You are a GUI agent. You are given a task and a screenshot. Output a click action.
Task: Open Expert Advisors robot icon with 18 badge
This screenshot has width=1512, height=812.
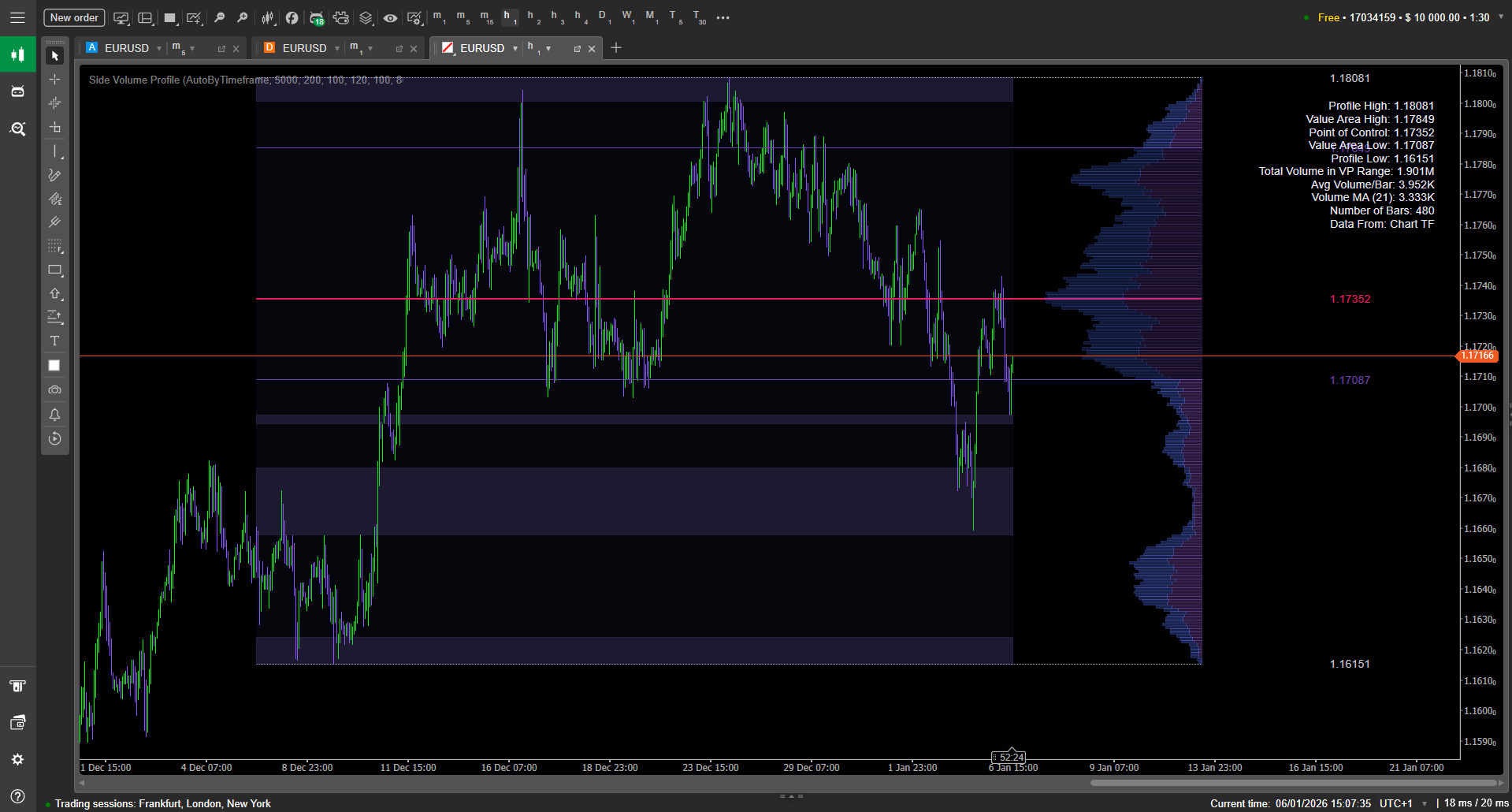pyautogui.click(x=318, y=17)
